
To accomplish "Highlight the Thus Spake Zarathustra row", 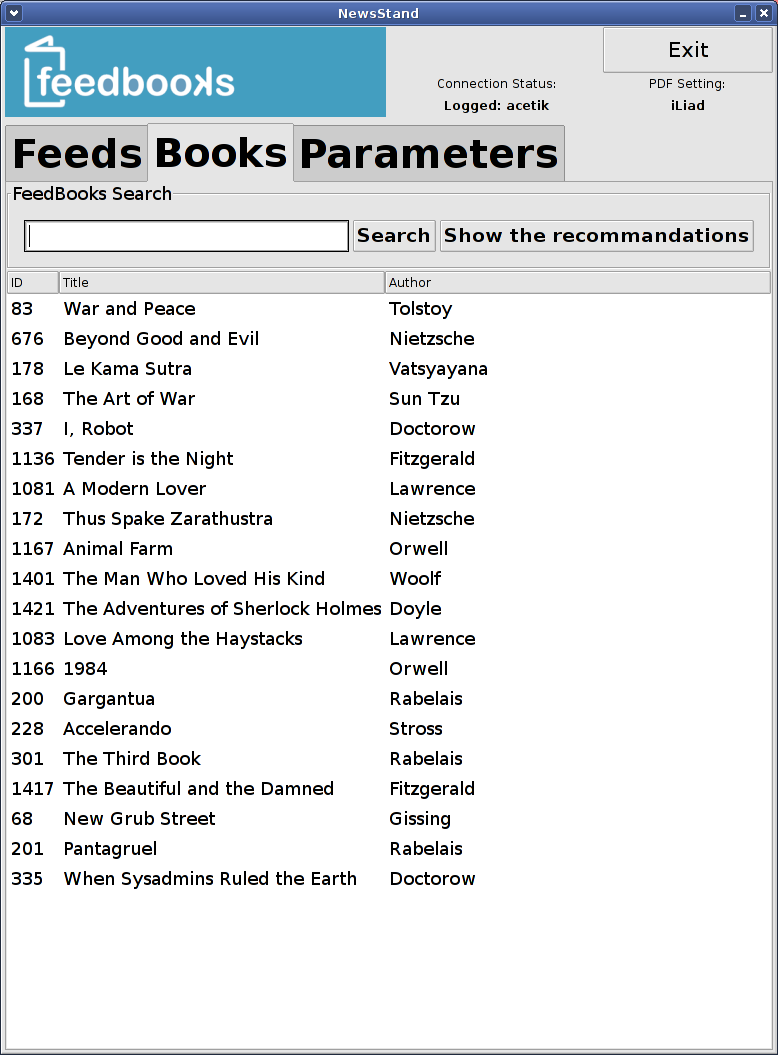I will pos(168,519).
